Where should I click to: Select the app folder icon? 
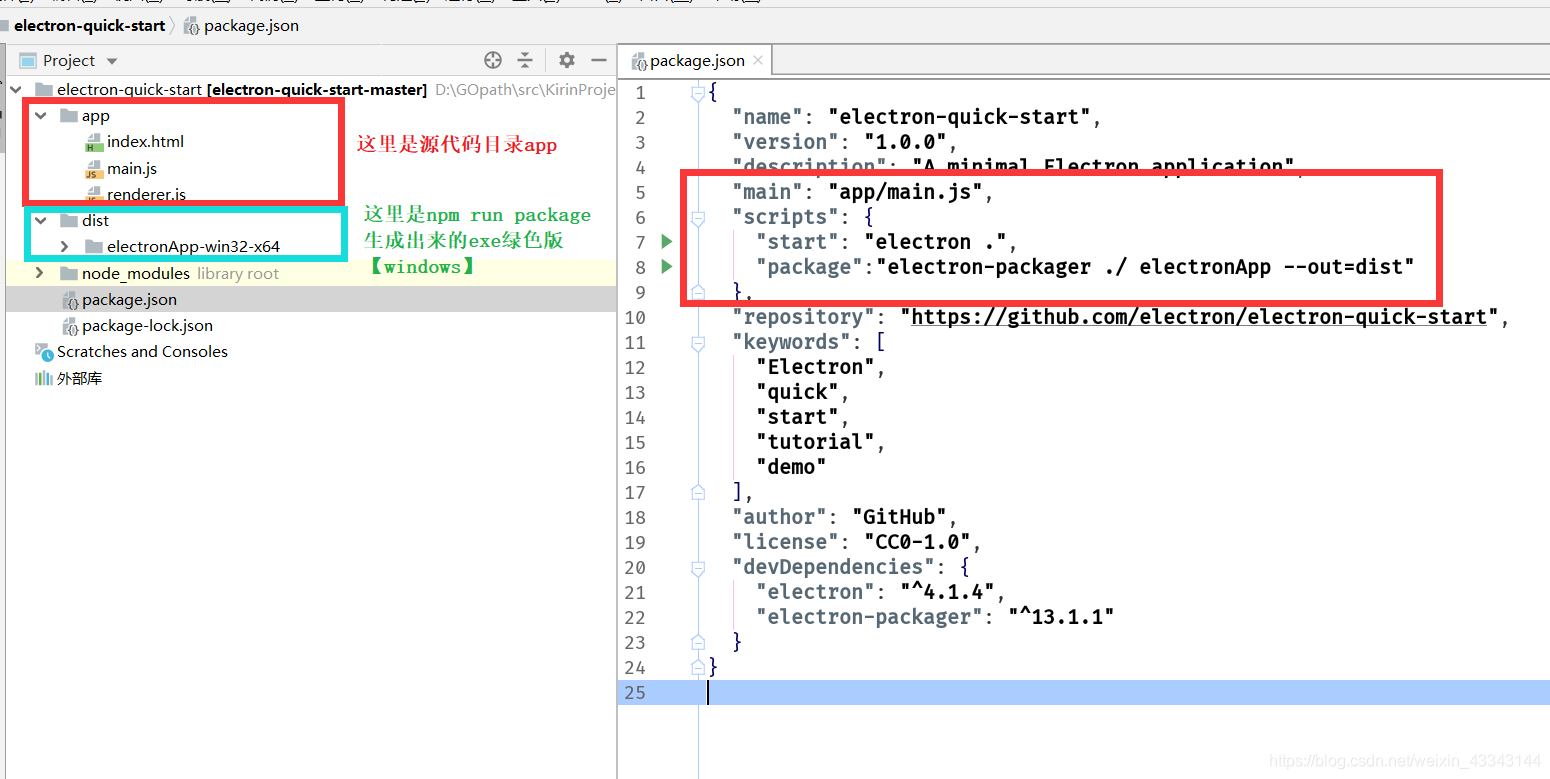69,116
